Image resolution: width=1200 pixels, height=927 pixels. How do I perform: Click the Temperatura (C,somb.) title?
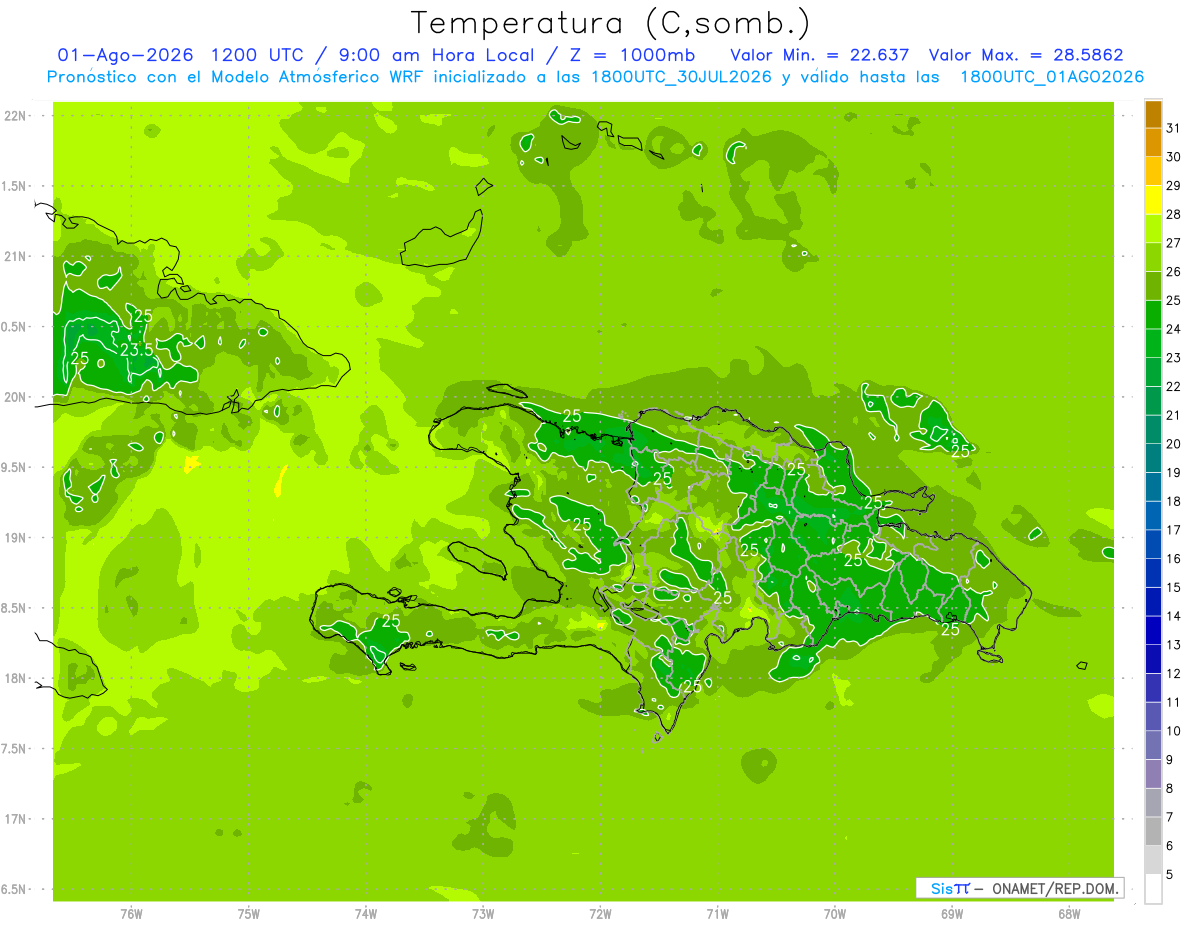tap(611, 22)
